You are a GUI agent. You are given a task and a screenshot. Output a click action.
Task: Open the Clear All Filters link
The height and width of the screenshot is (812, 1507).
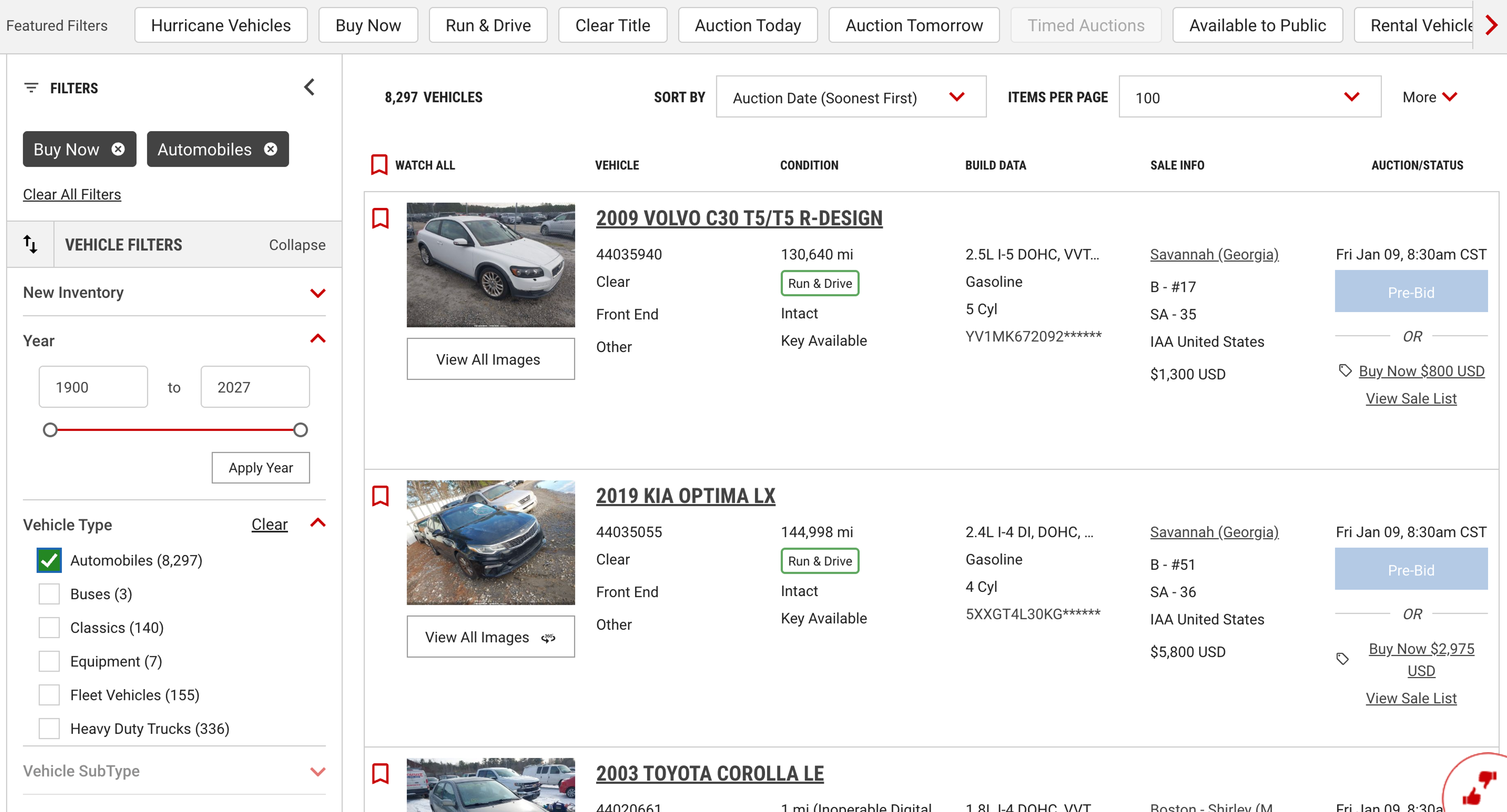(72, 194)
